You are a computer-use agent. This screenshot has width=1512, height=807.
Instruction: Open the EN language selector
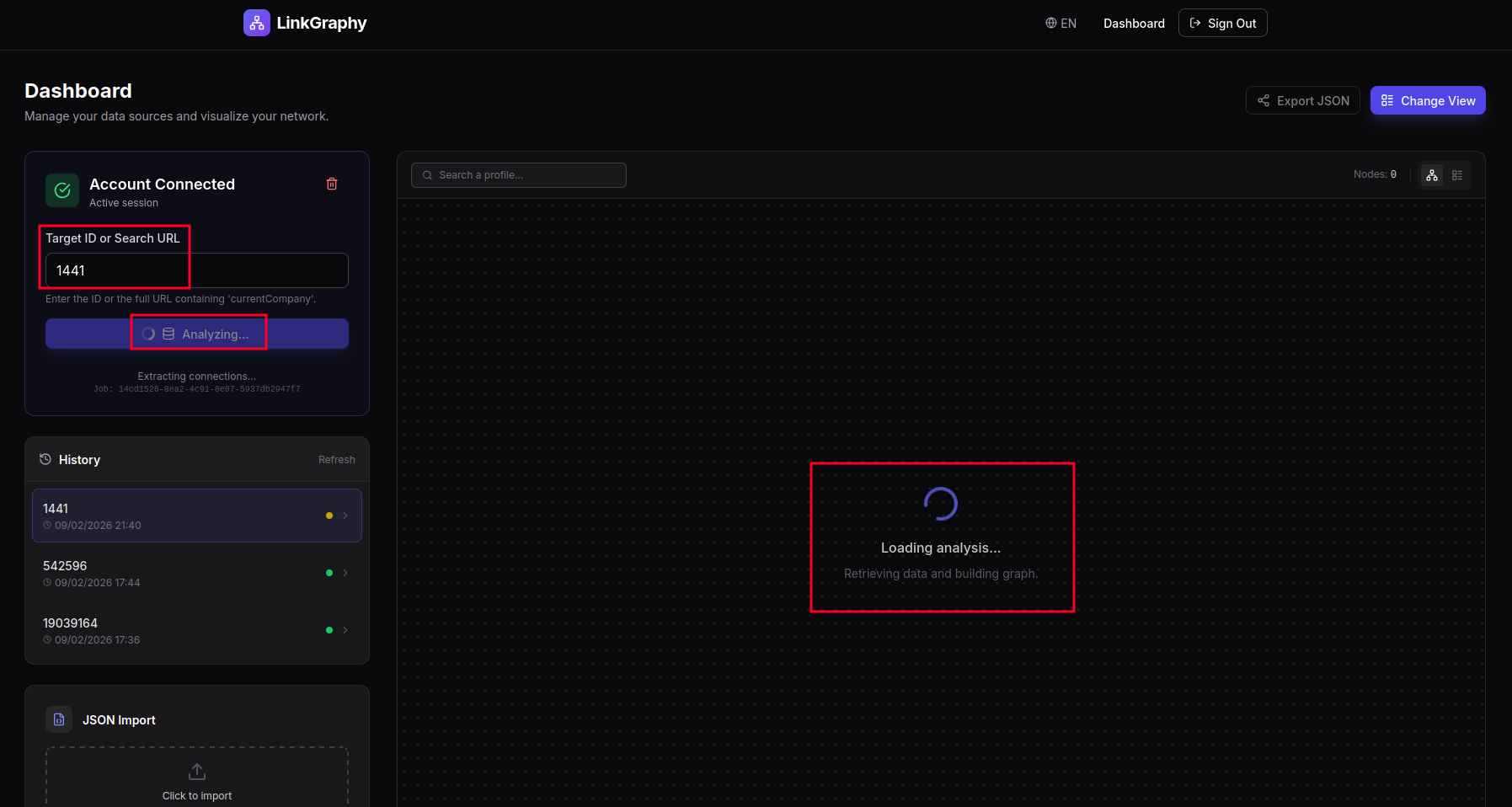[1061, 24]
